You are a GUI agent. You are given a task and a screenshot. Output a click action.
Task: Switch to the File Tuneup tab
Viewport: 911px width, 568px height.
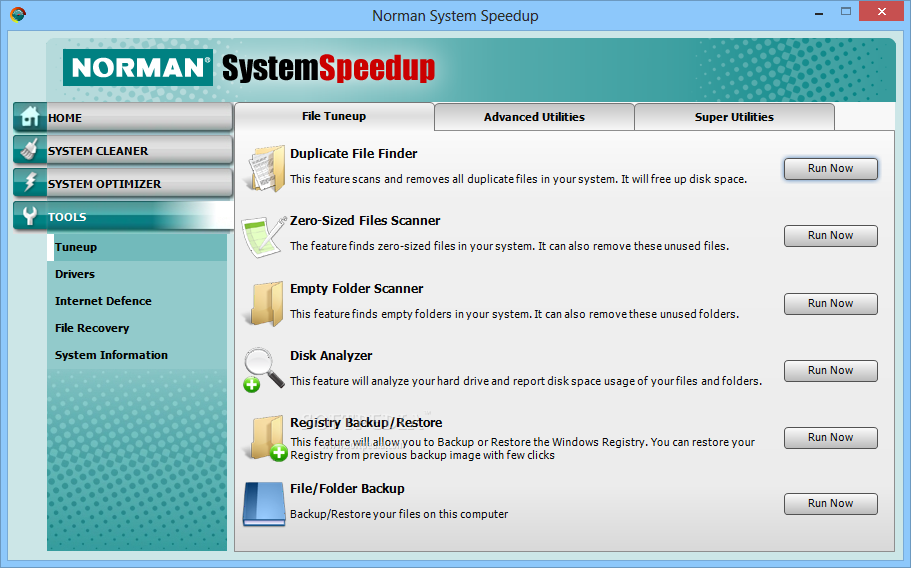coord(334,116)
